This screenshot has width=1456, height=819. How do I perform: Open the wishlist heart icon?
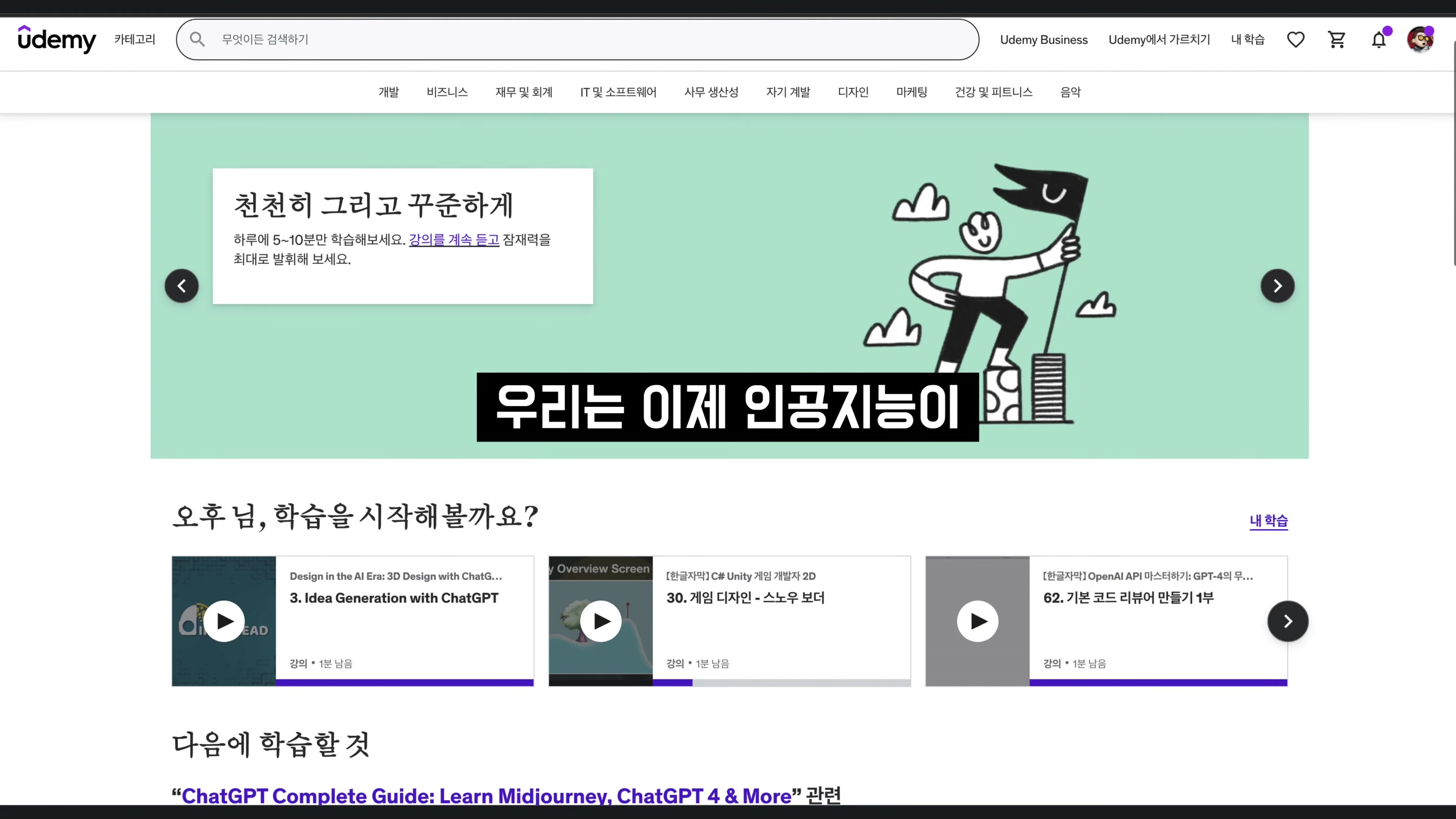1296,40
